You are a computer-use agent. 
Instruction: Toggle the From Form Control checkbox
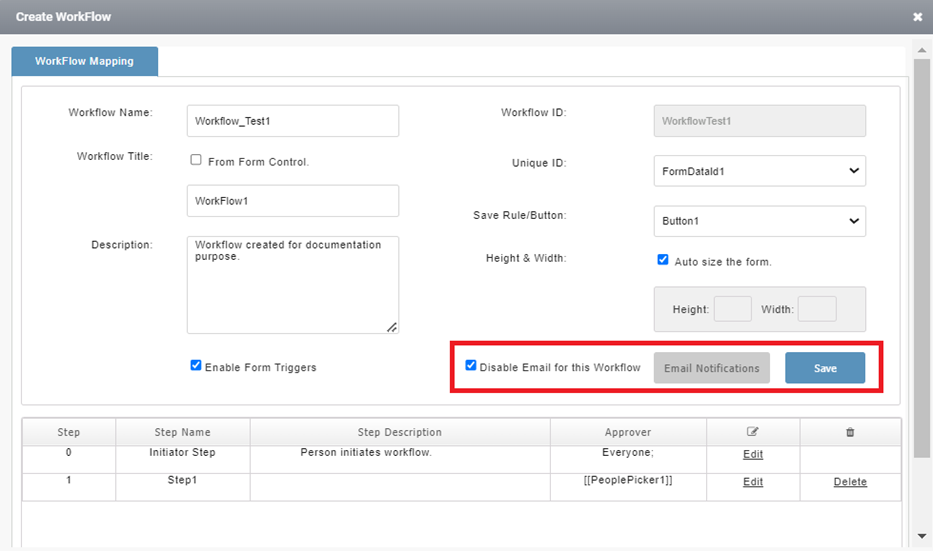point(196,160)
